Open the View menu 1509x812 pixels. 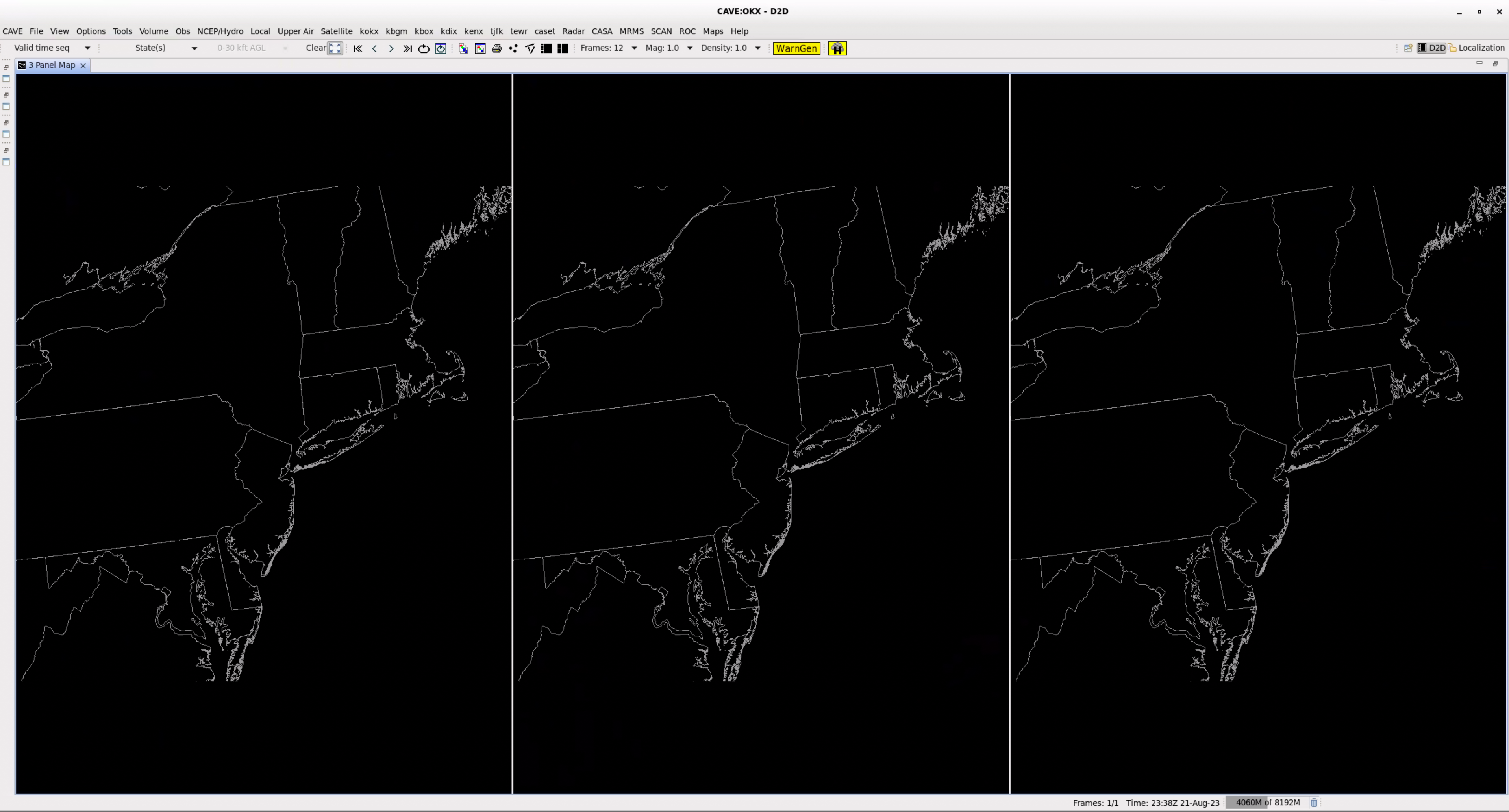59,31
